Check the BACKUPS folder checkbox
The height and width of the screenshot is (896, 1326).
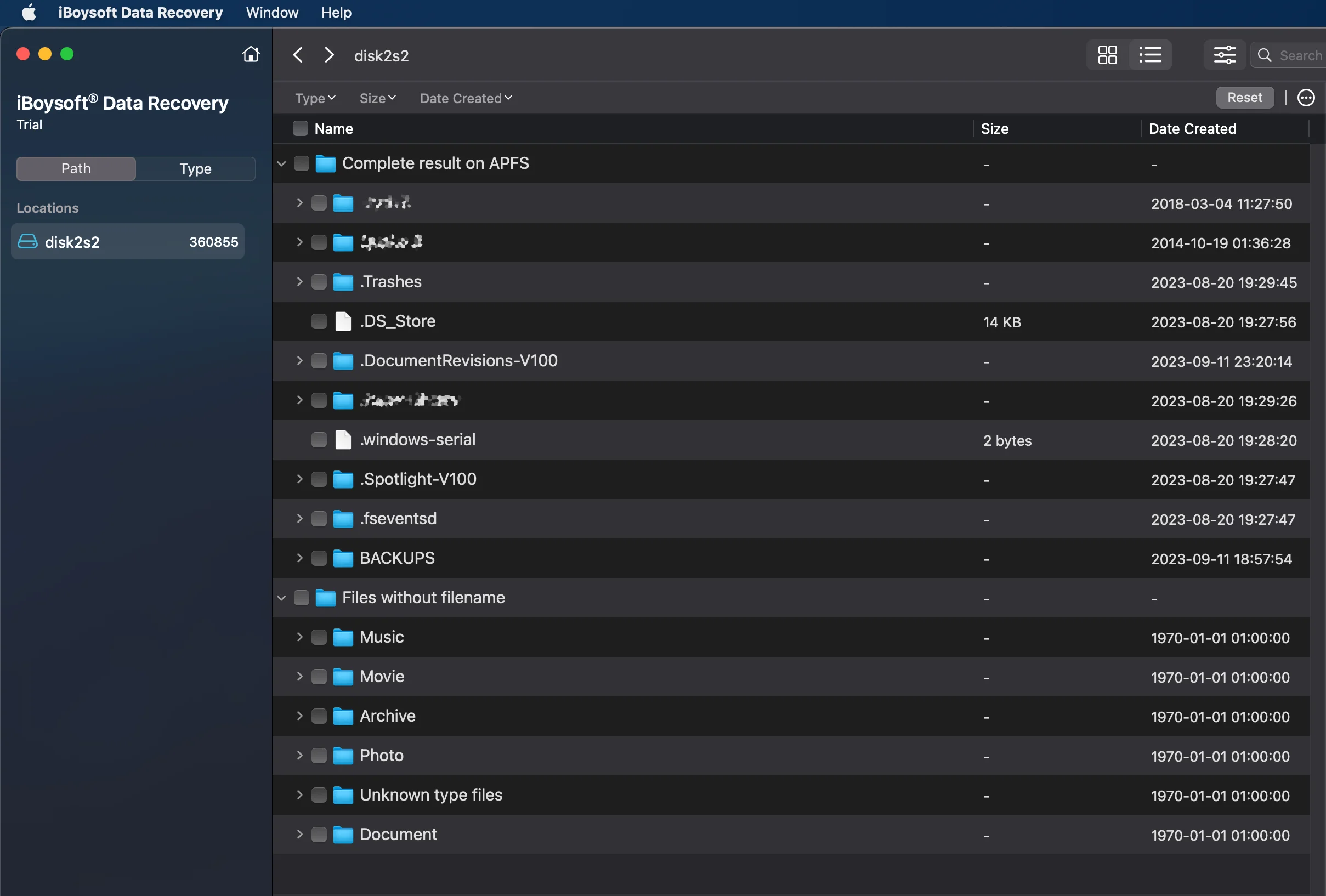click(x=319, y=558)
